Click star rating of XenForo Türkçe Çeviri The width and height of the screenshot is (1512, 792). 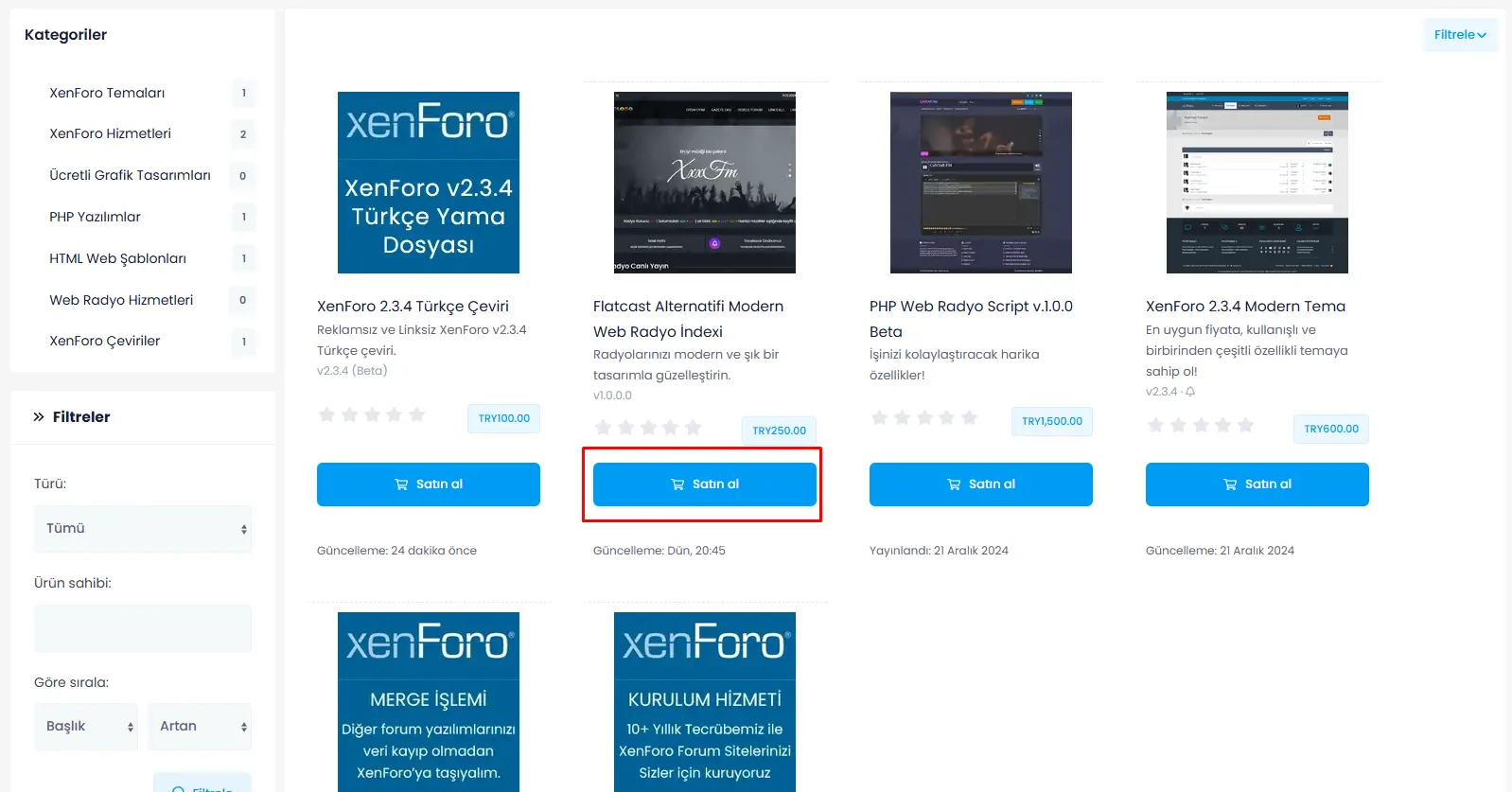coord(372,414)
